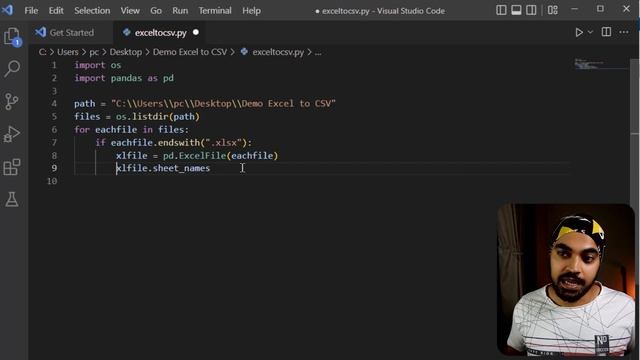640x360 pixels.
Task: Open the File menu
Action: point(31,11)
